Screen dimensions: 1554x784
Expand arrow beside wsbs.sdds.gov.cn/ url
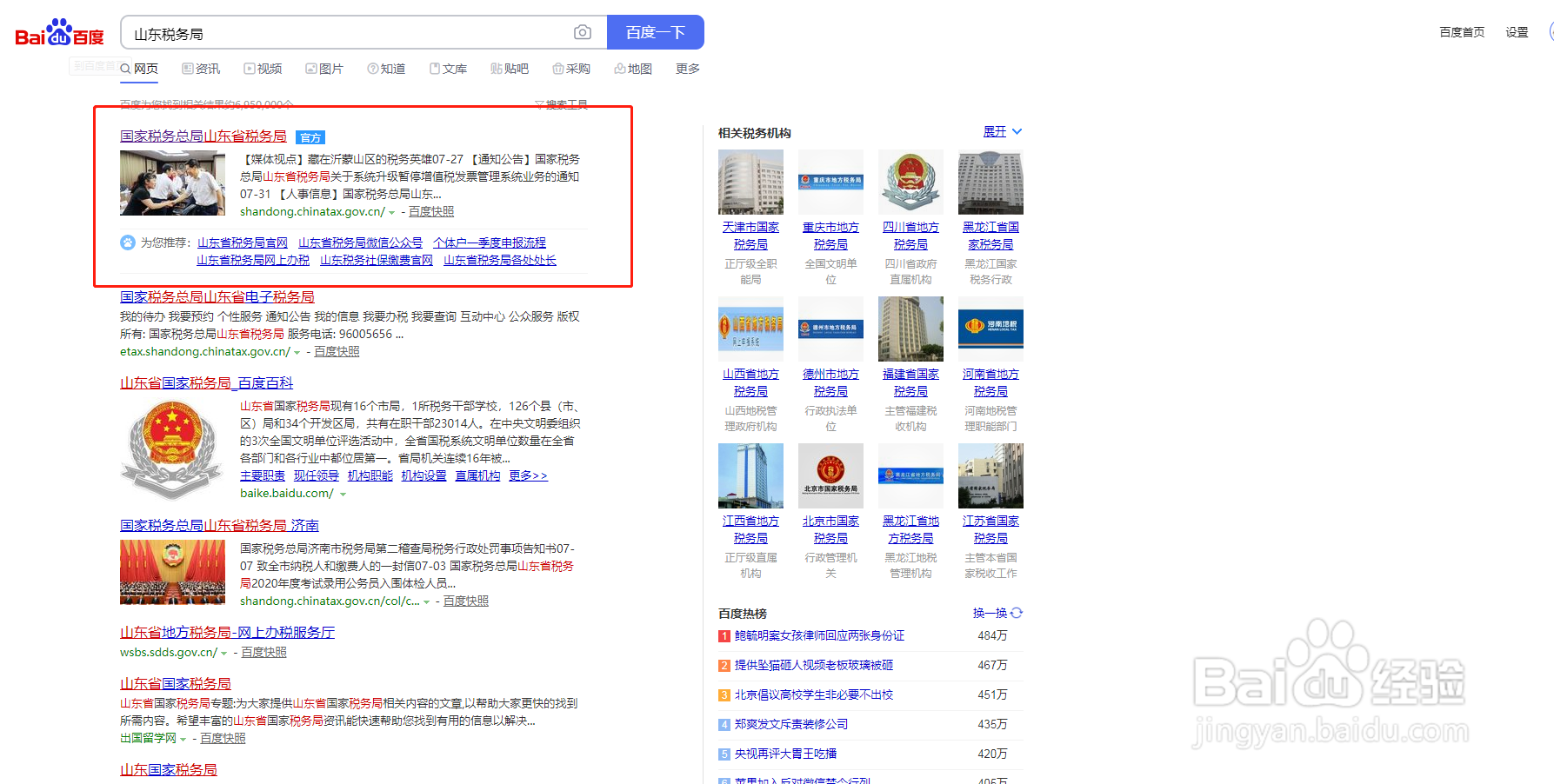224,654
